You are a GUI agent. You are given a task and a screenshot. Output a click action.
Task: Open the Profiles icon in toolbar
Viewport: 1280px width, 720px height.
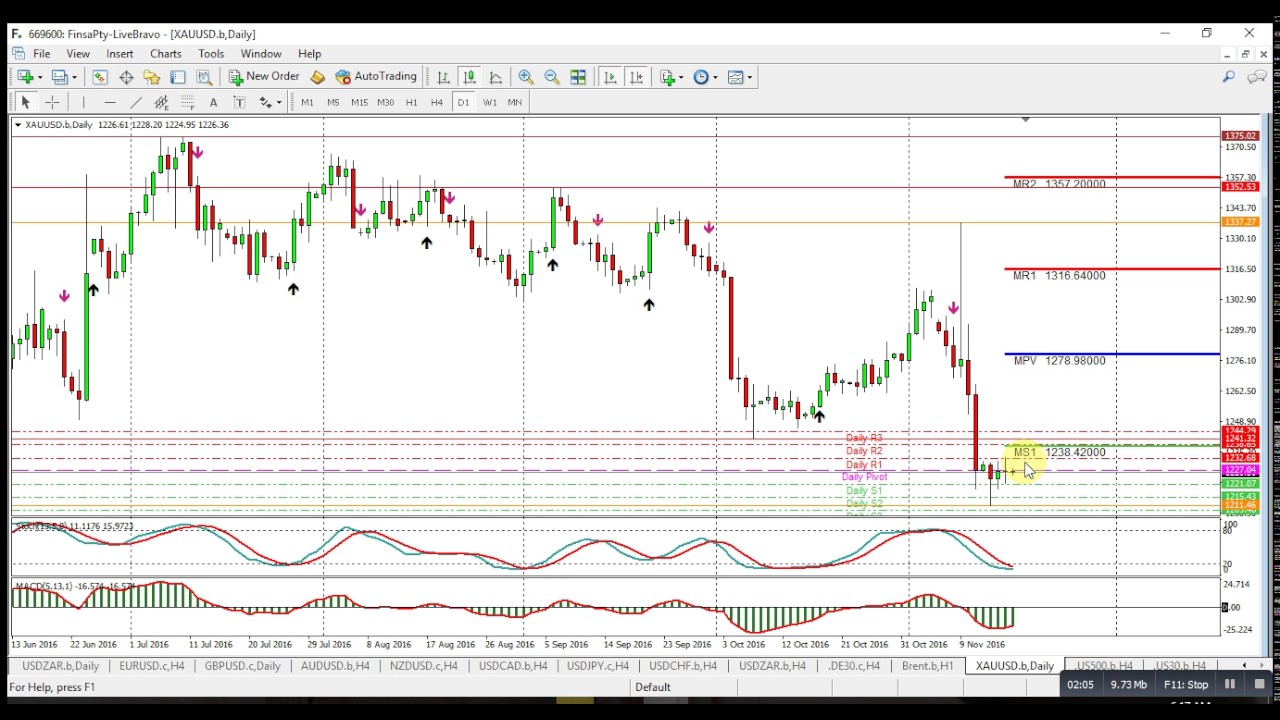click(x=59, y=77)
